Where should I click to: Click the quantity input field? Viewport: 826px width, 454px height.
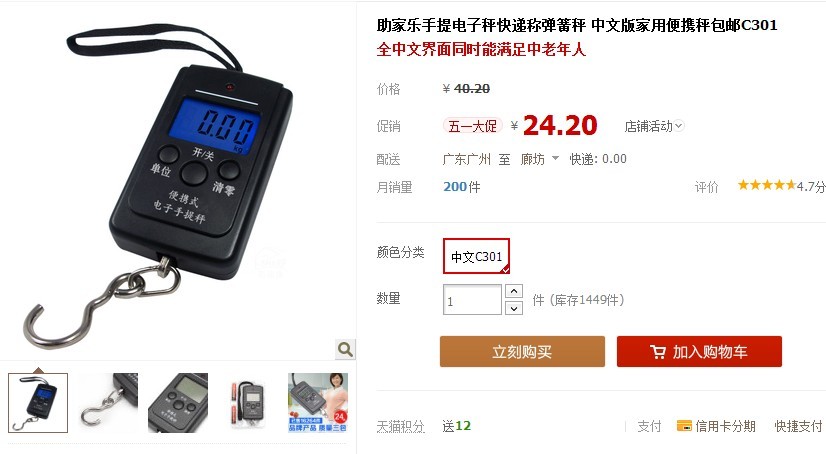pyautogui.click(x=472, y=300)
